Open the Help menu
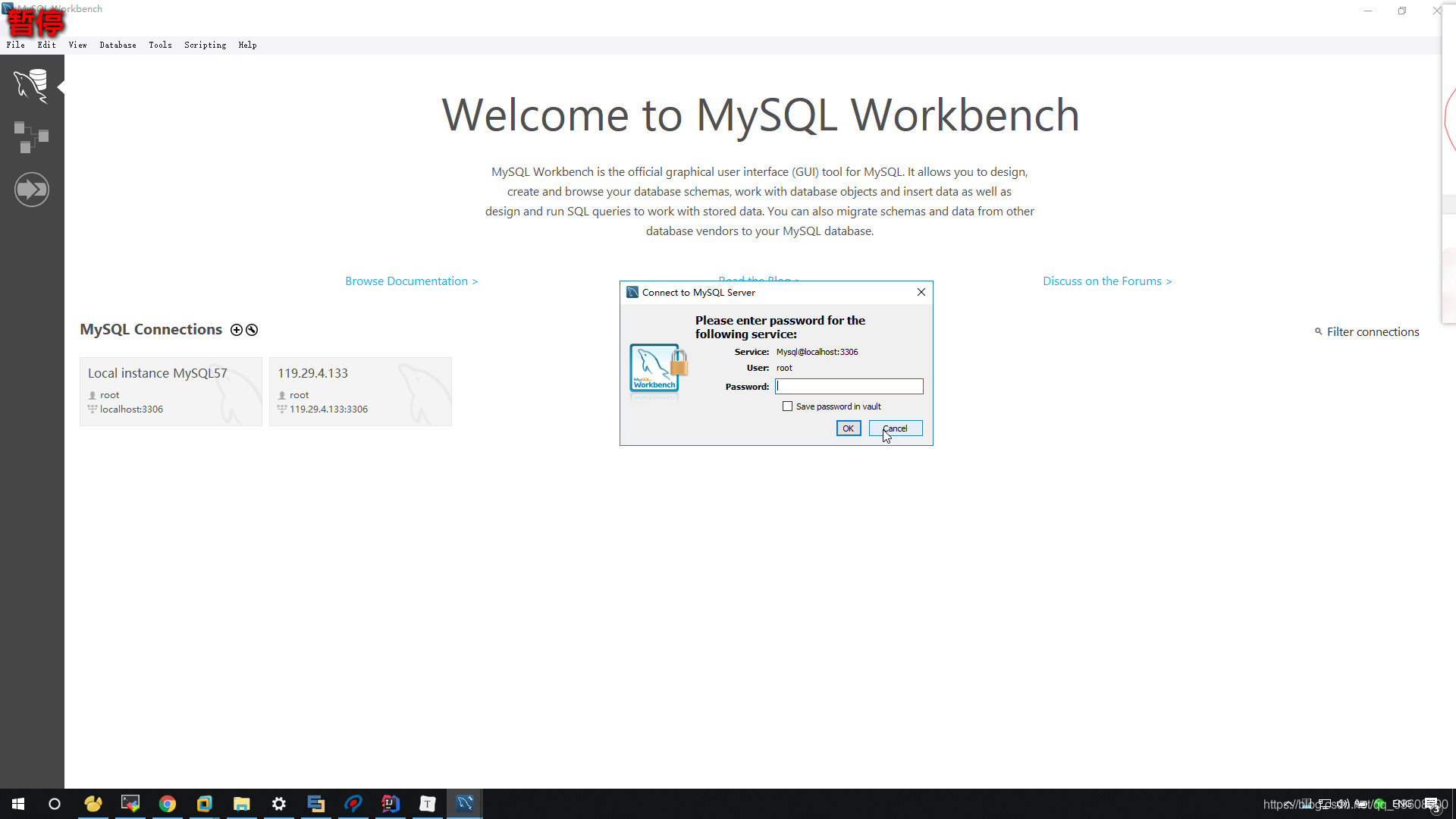 pos(247,45)
